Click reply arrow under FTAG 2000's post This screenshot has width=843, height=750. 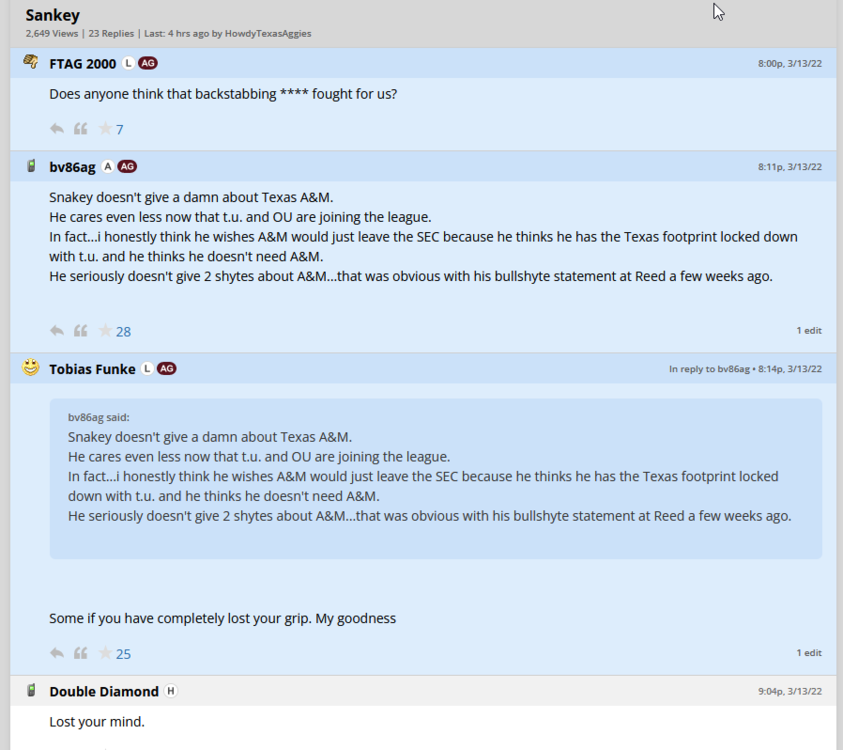(x=57, y=129)
